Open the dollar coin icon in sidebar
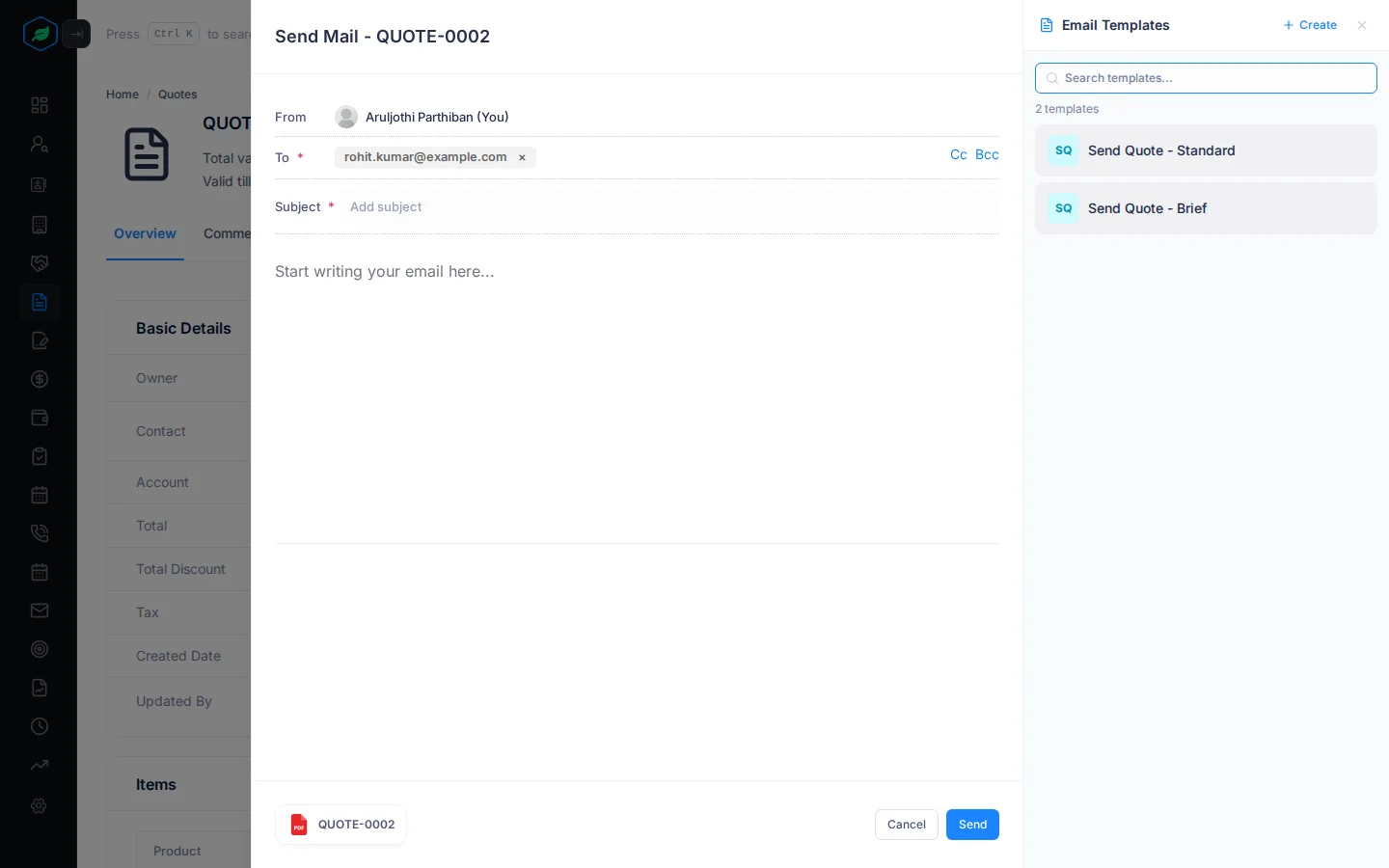The height and width of the screenshot is (868, 1389). coord(40,379)
